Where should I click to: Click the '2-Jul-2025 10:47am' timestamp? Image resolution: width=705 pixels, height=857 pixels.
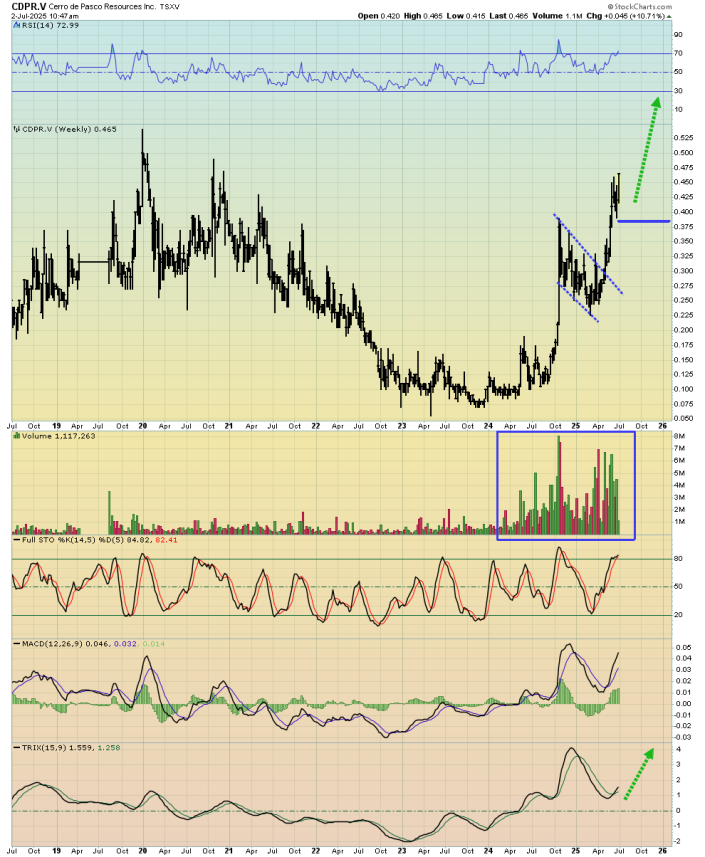[x=45, y=16]
